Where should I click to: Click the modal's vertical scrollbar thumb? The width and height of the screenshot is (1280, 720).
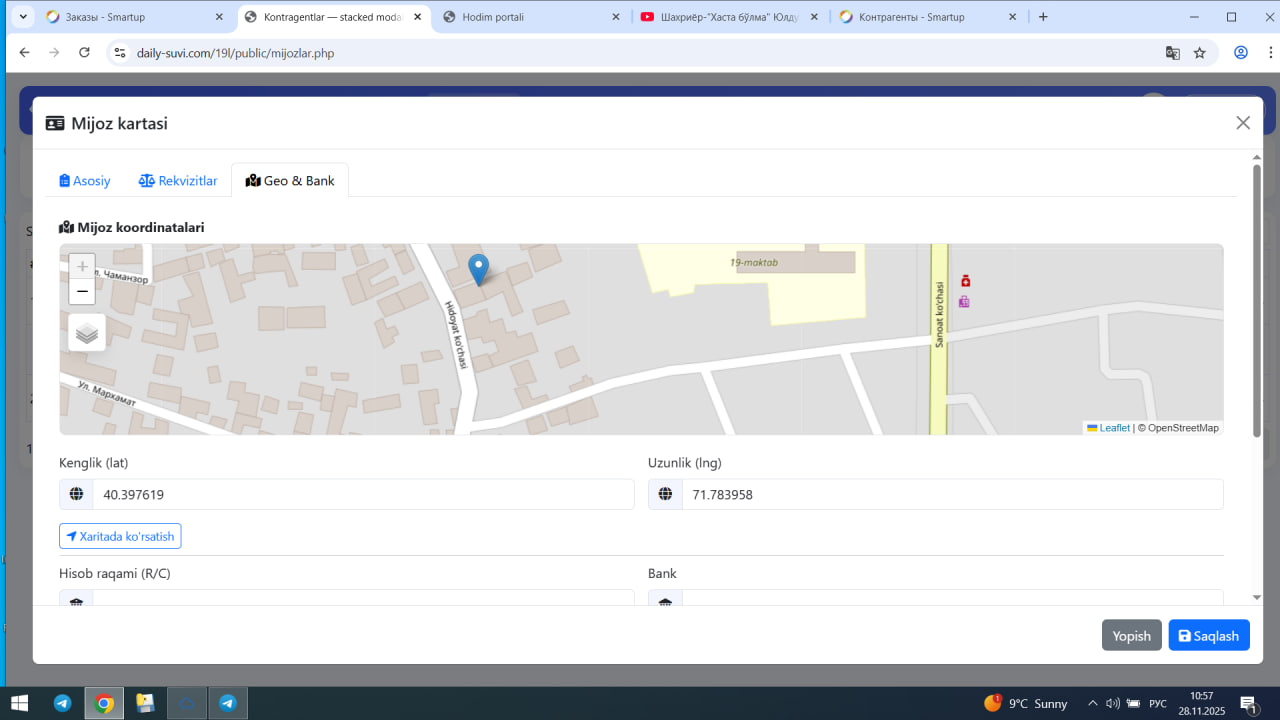point(1257,300)
